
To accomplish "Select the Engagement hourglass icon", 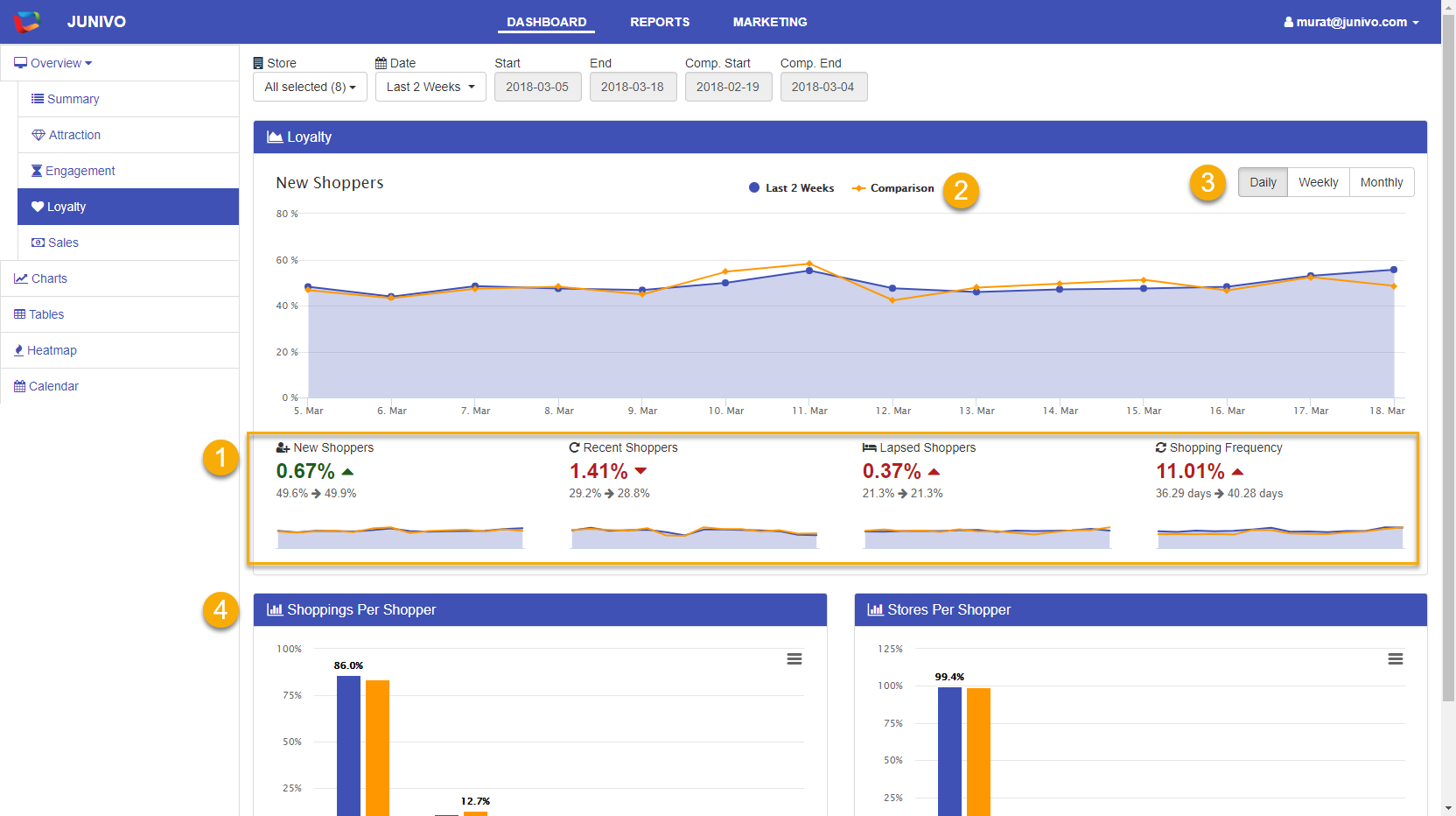I will coord(37,171).
